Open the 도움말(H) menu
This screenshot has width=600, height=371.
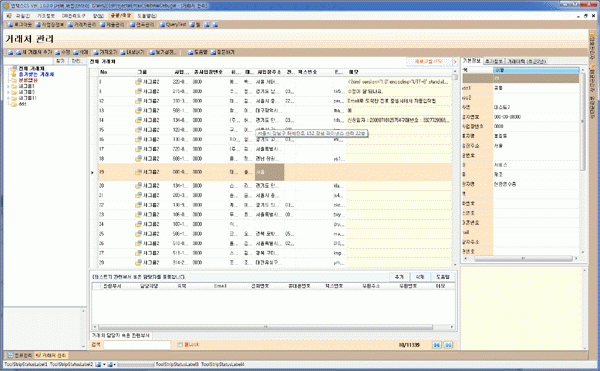pyautogui.click(x=147, y=16)
